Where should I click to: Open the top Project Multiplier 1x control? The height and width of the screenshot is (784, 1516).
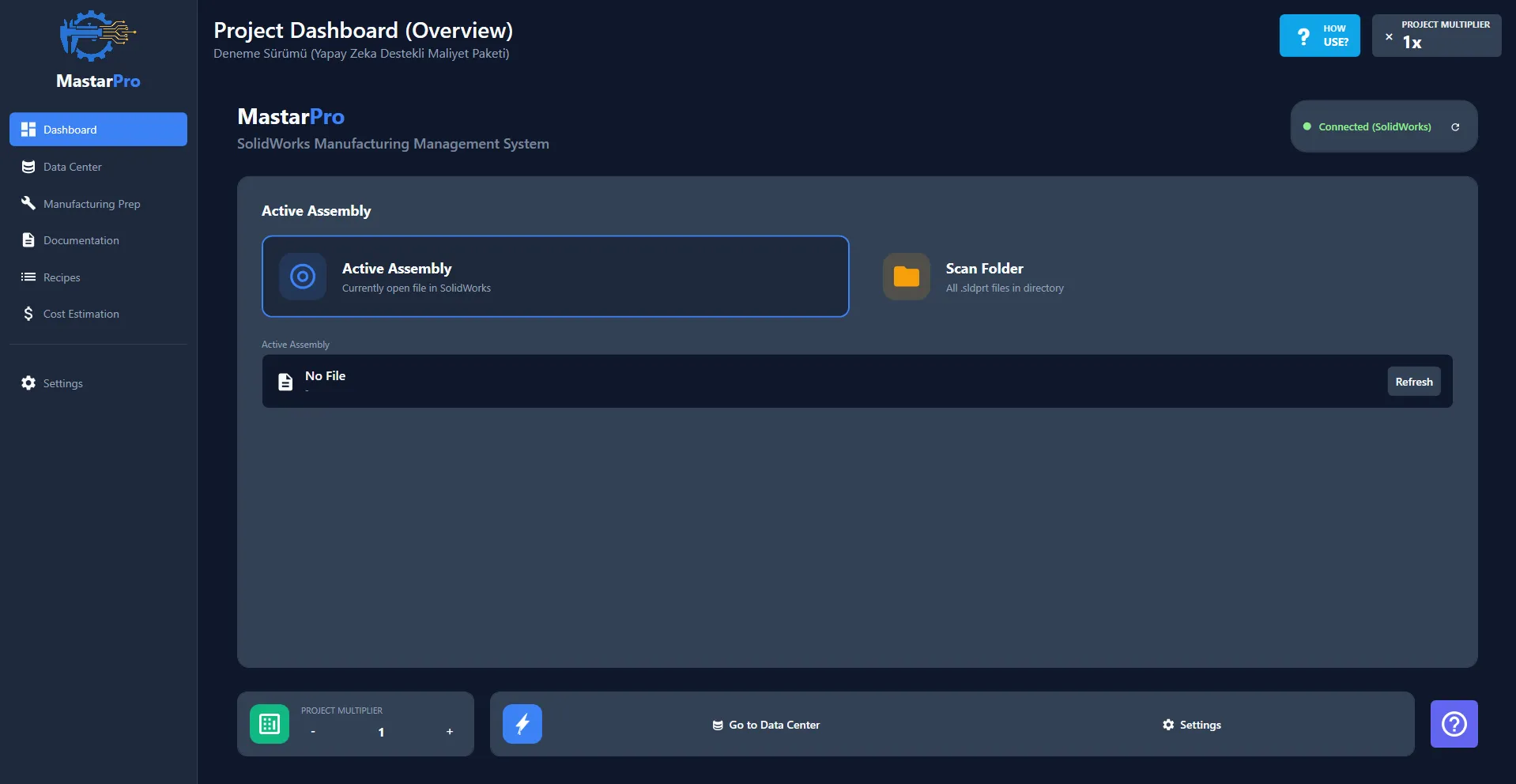point(1436,36)
